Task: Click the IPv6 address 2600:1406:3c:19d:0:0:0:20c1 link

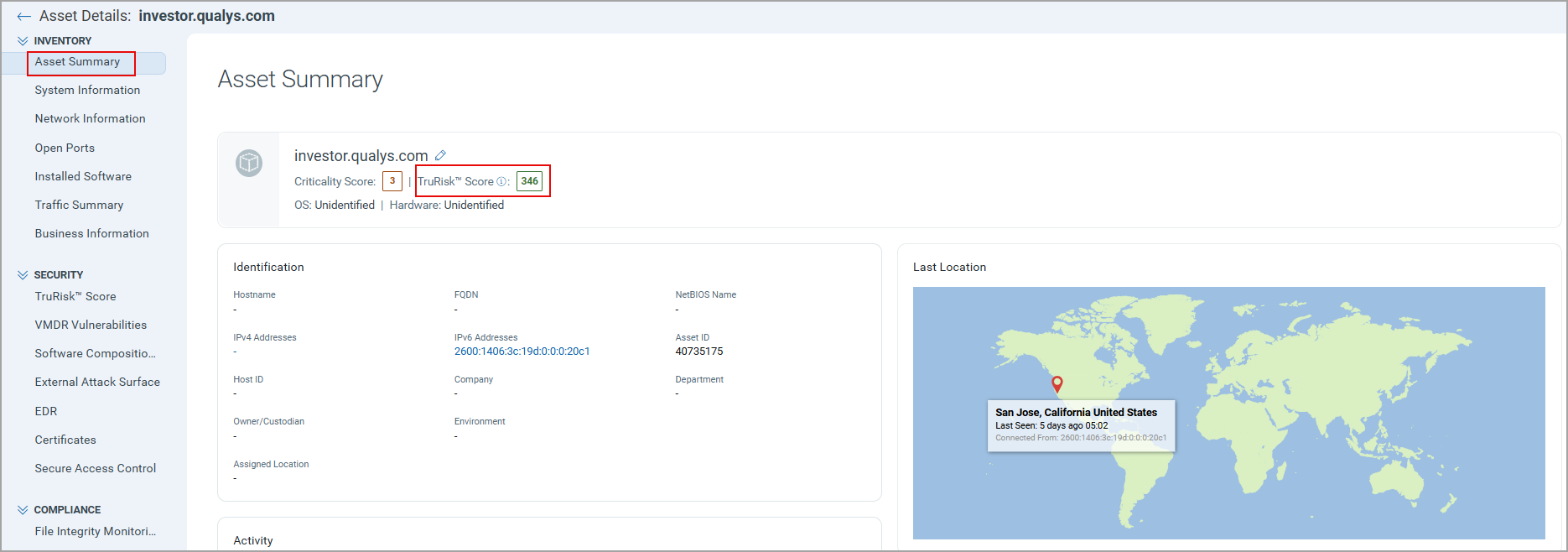Action: (522, 352)
